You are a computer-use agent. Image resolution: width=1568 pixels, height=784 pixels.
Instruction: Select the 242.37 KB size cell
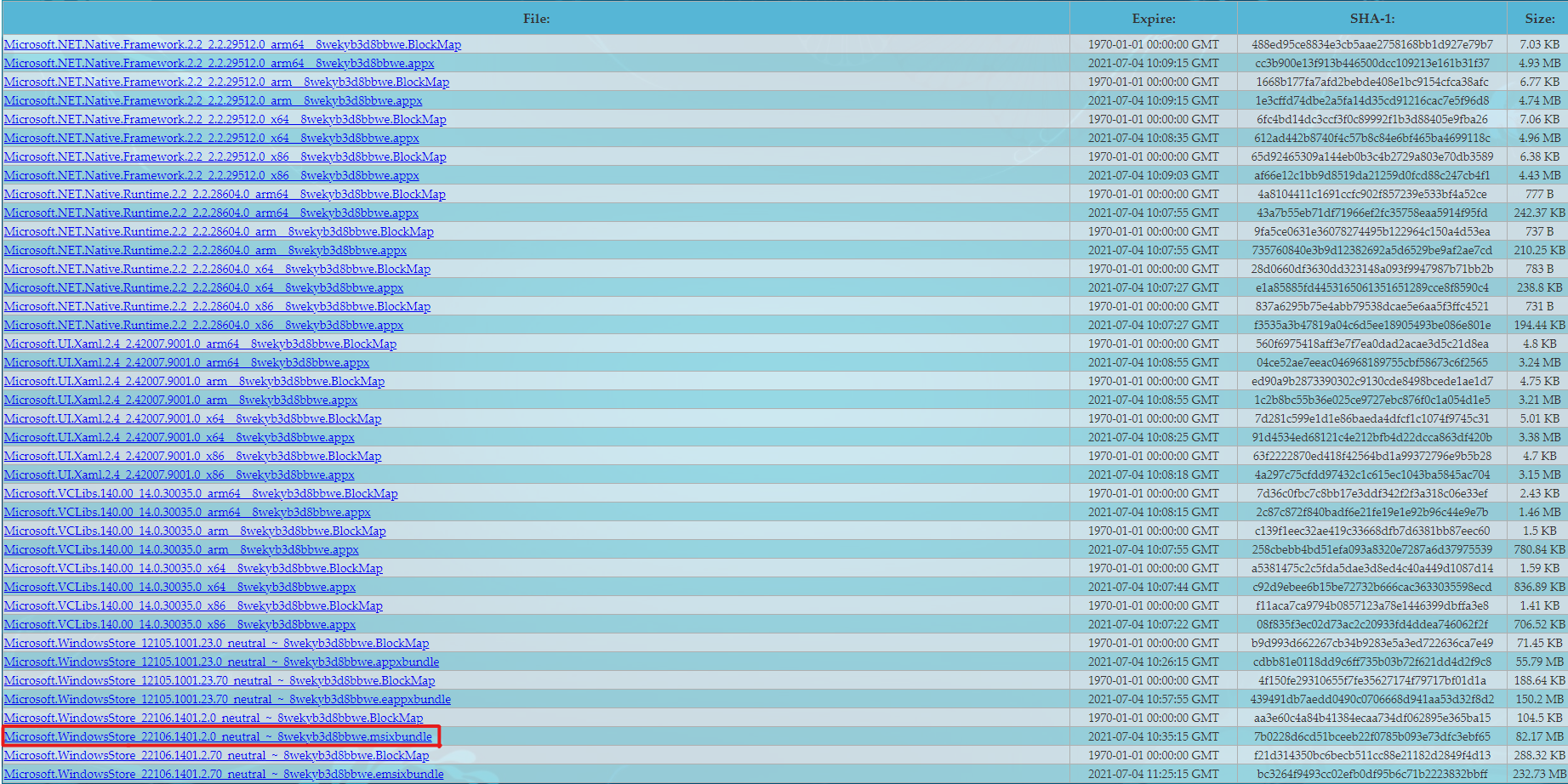[x=1539, y=213]
